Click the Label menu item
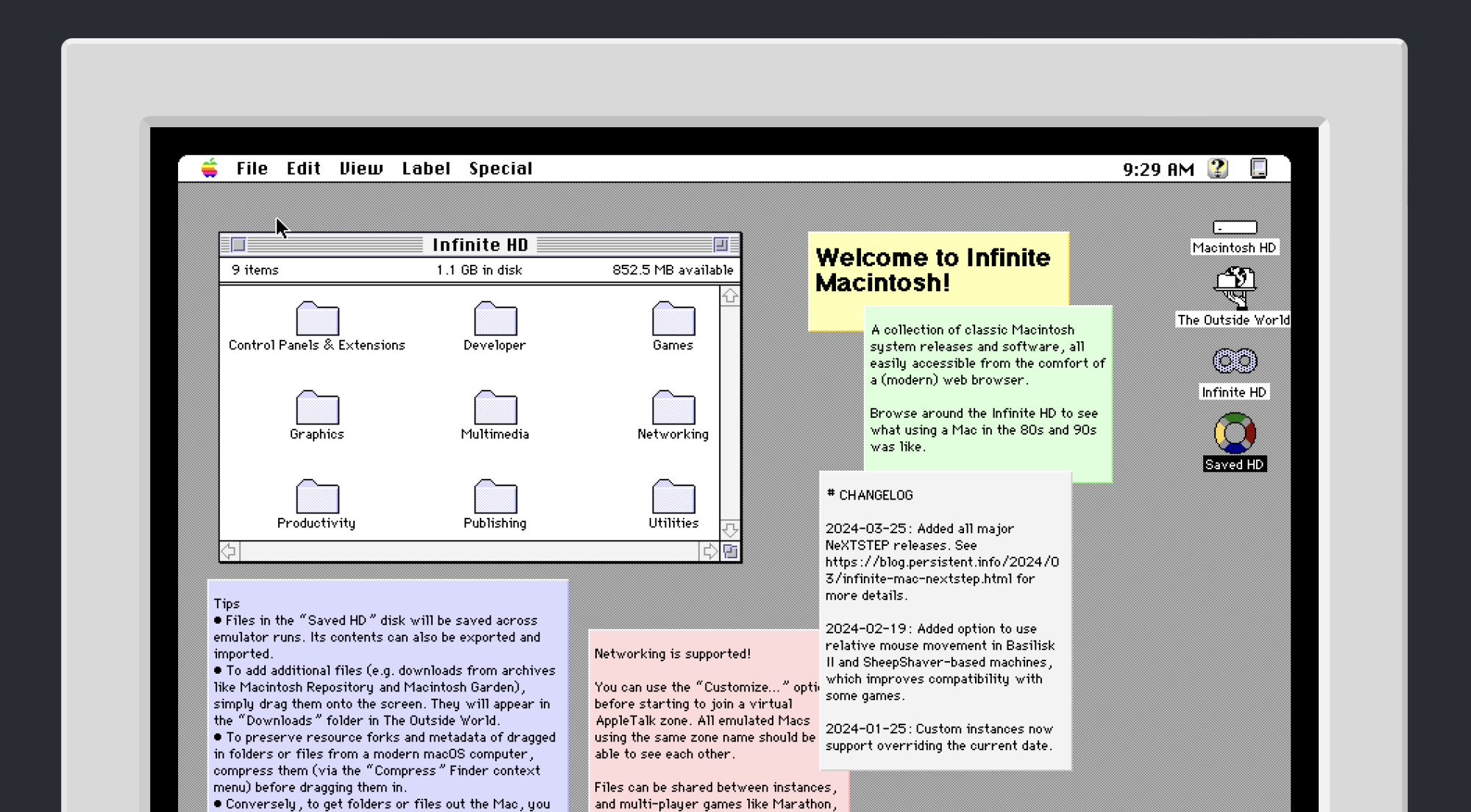This screenshot has width=1471, height=812. click(425, 168)
